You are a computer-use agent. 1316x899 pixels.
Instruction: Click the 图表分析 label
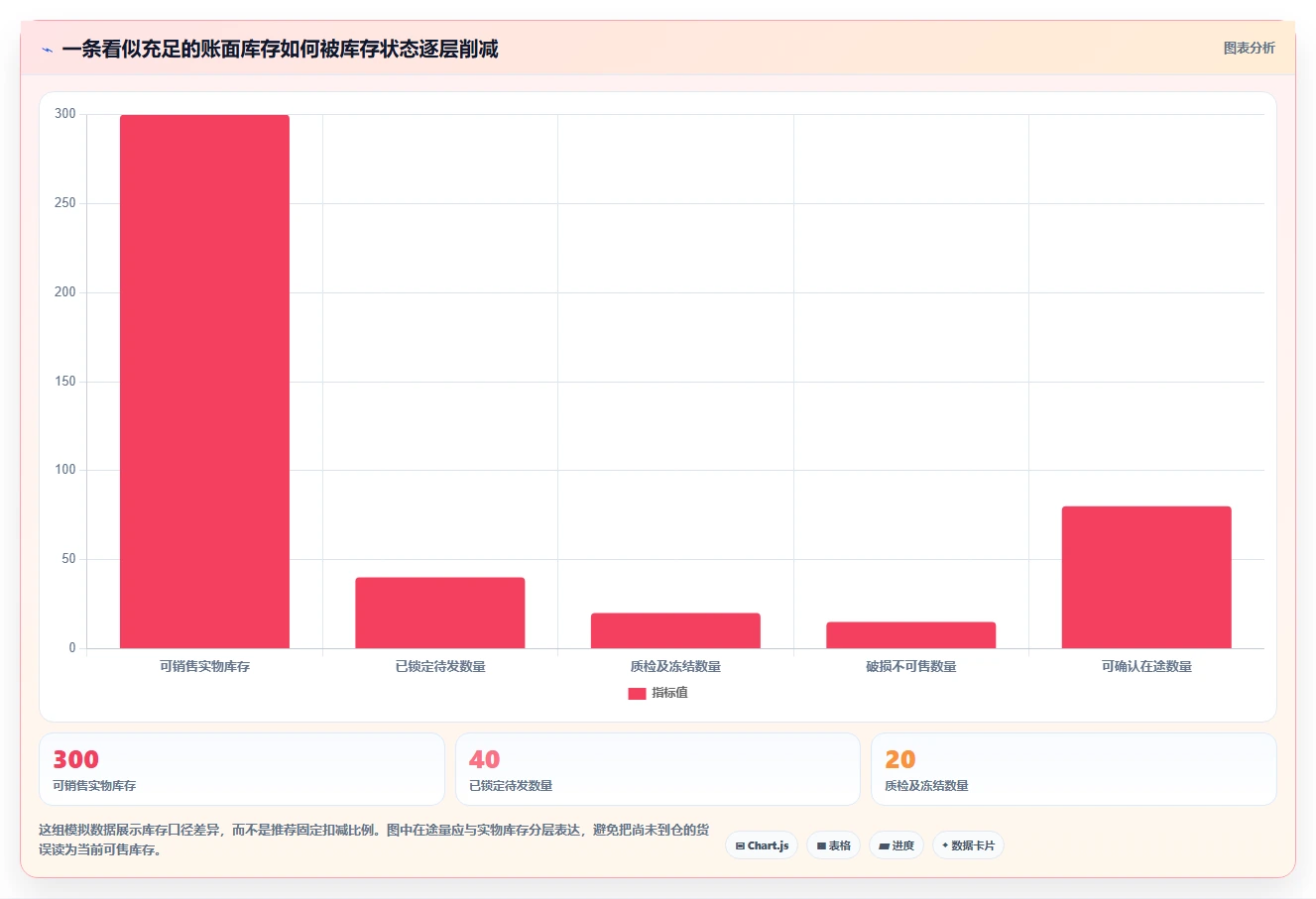1249,48
